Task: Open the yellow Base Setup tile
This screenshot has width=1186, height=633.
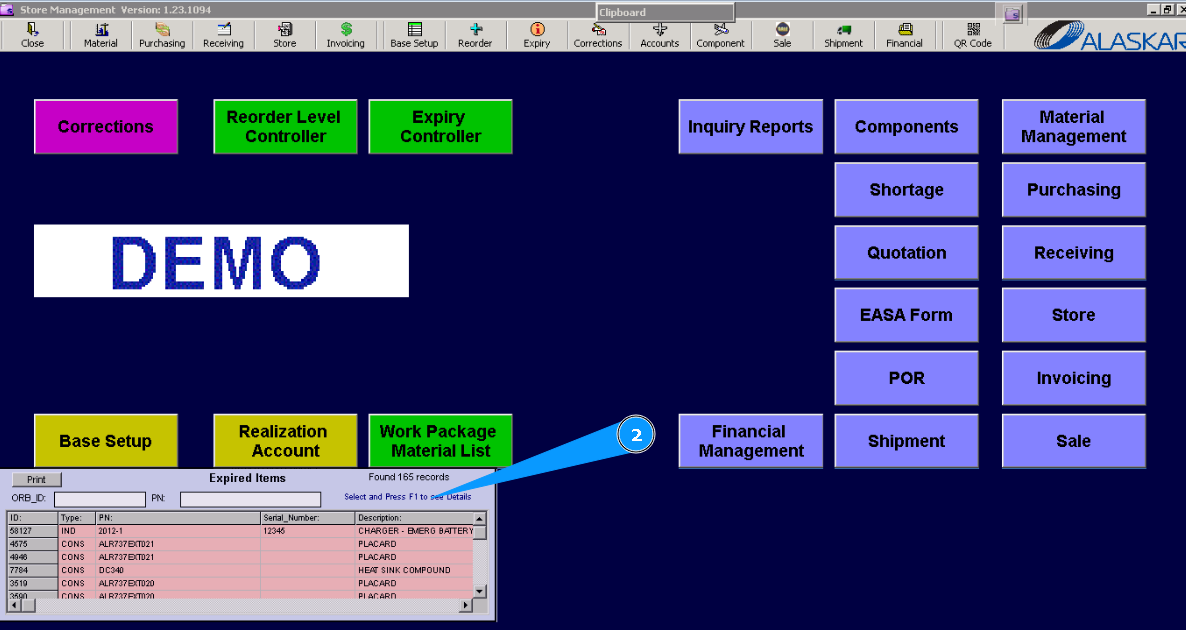Action: [106, 441]
